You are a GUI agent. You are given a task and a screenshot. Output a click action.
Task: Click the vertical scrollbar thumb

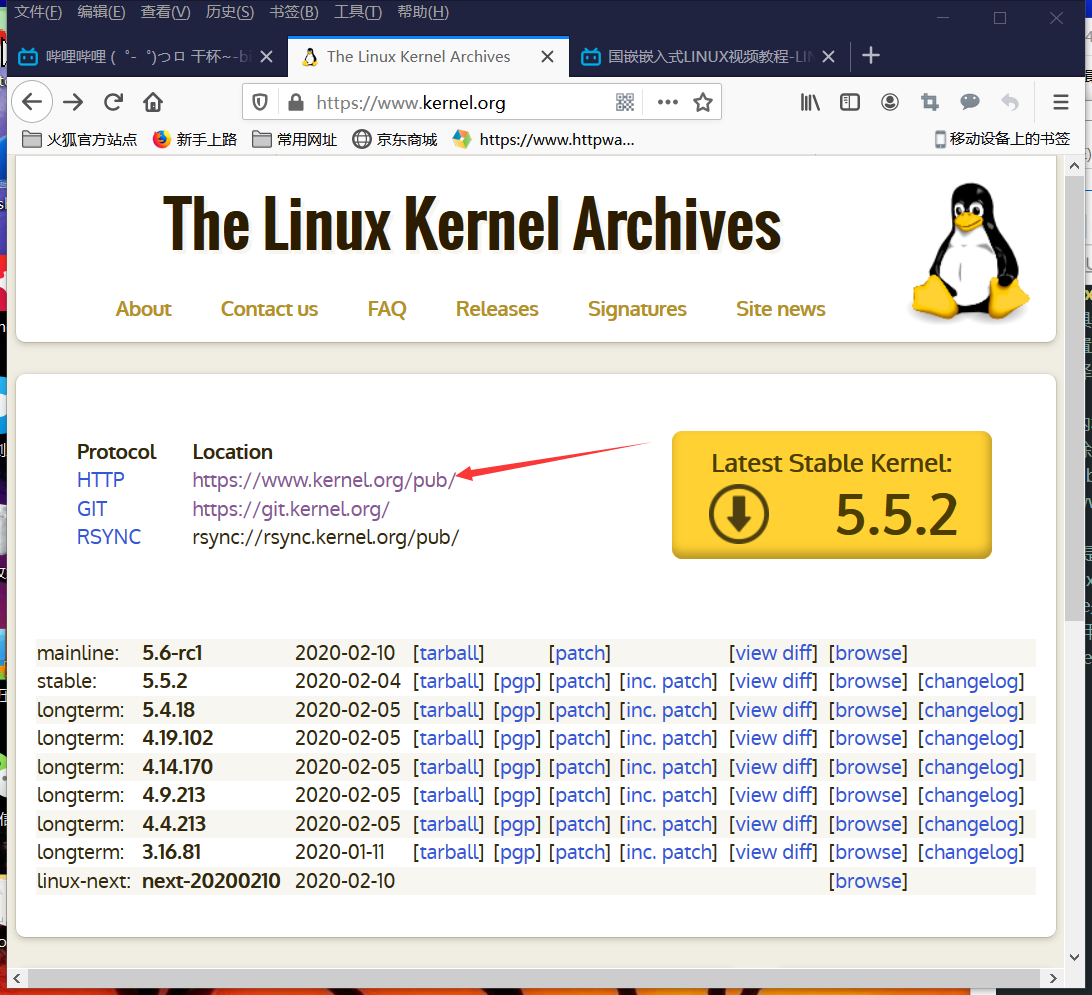(1074, 398)
